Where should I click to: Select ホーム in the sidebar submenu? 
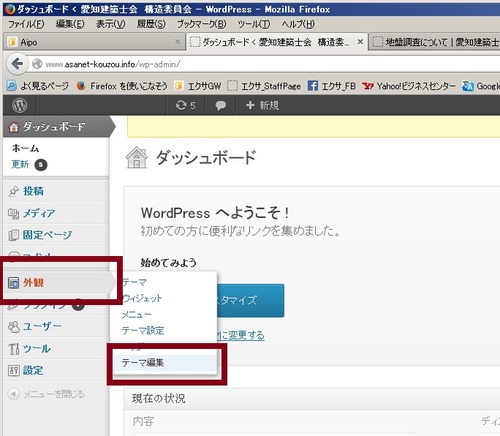coord(25,148)
